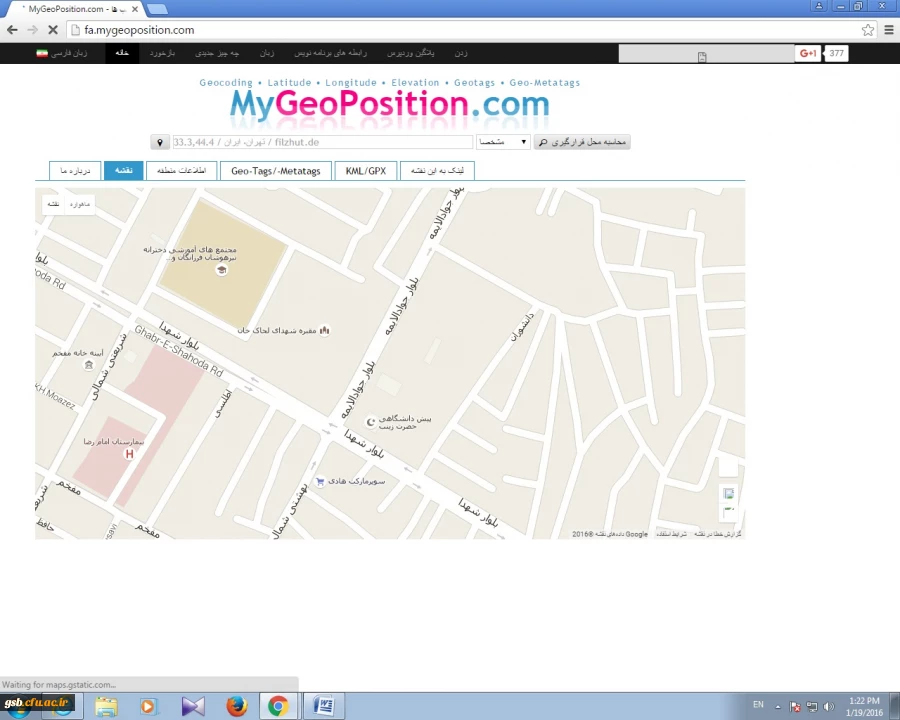Viewport: 900px width, 720px height.
Task: Click the calculate geolocation button (محاسبه محل قرارگیری)
Action: pos(582,143)
